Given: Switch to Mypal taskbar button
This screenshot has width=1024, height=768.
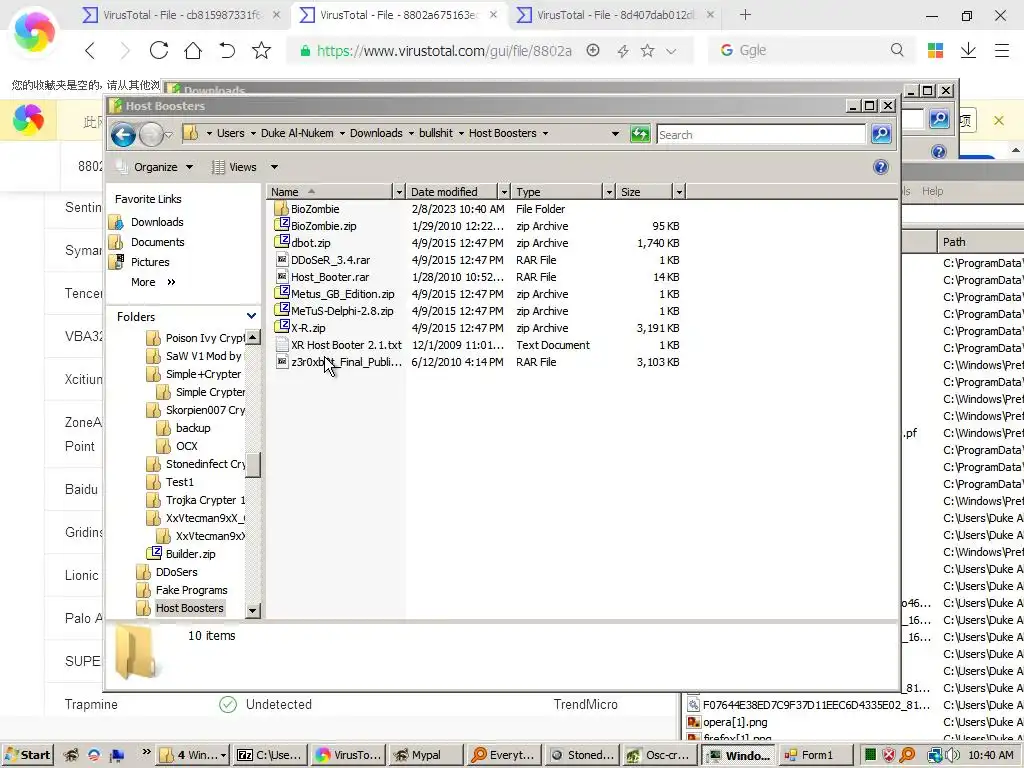Looking at the screenshot, I should point(426,755).
